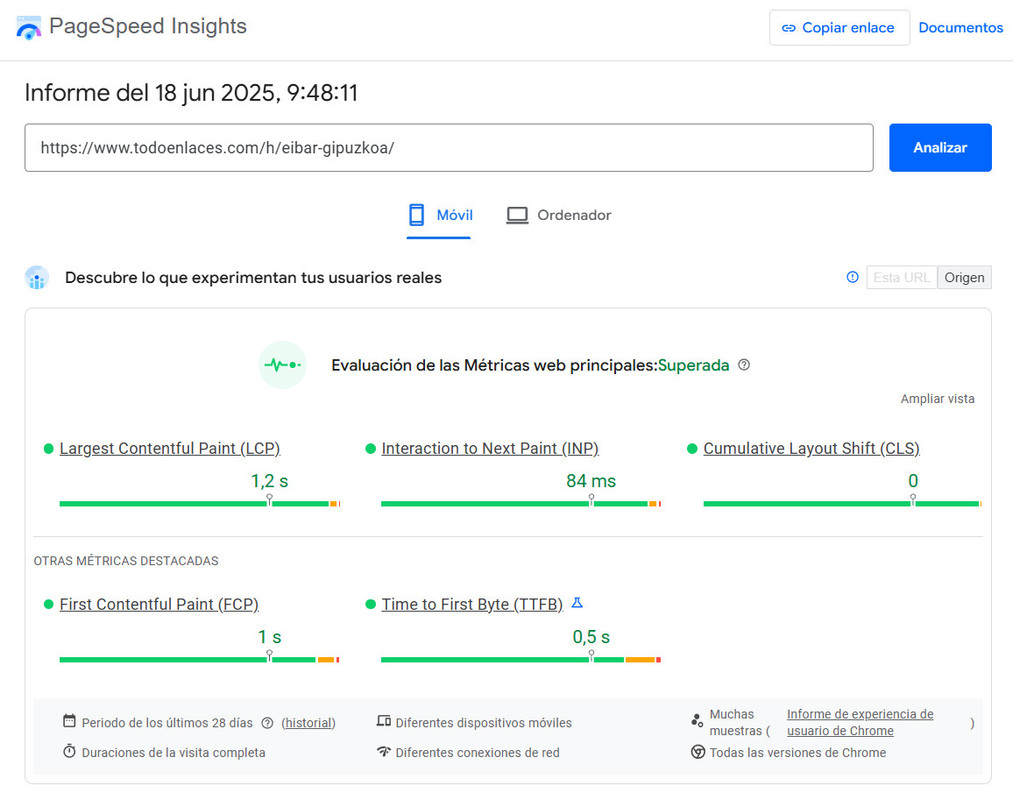Open Interaction to Next Paint (INP) link
Screen dimensions: 1013x800
click(490, 448)
